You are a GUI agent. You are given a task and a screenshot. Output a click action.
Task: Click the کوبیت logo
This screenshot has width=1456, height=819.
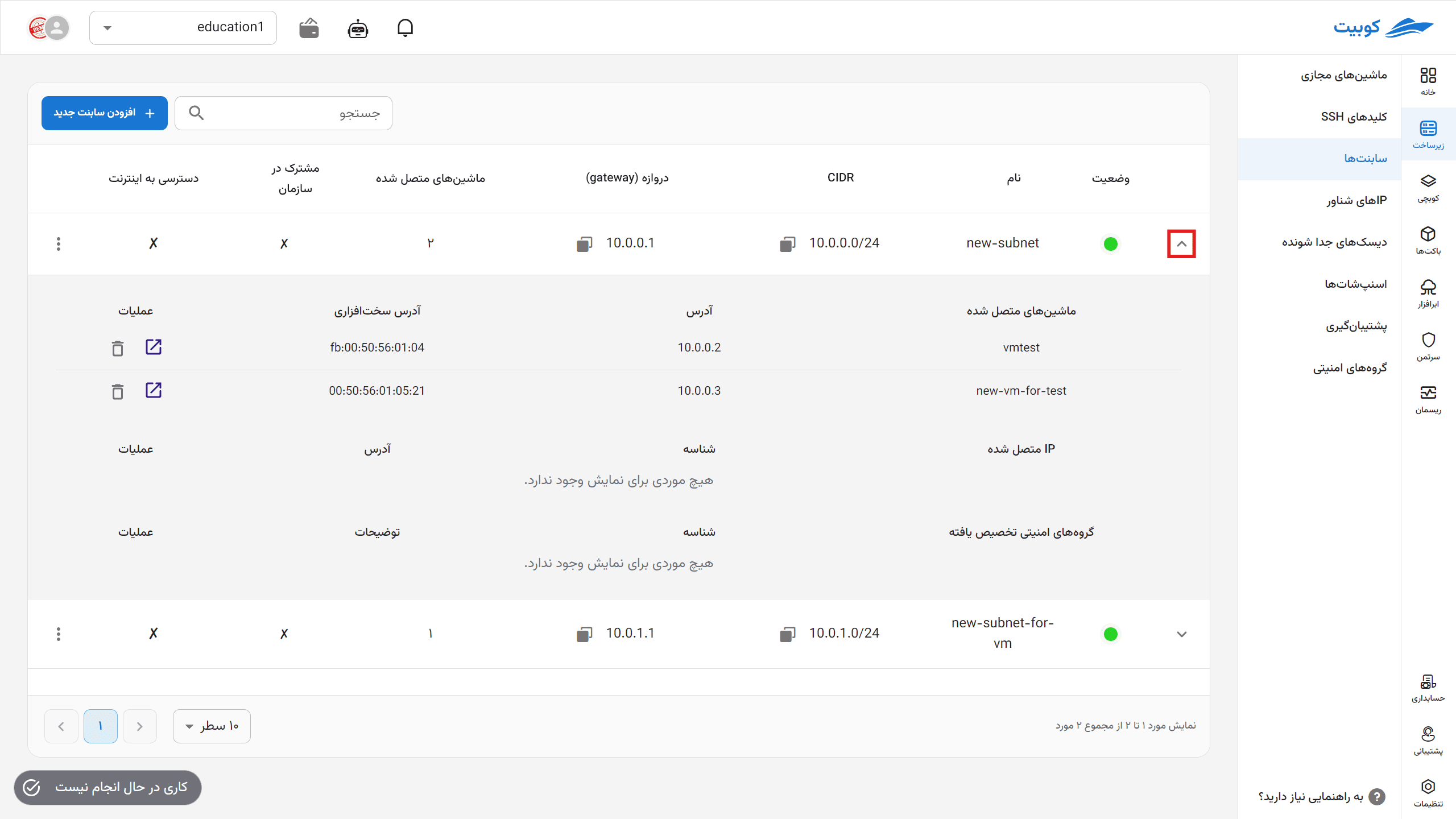pyautogui.click(x=1383, y=27)
